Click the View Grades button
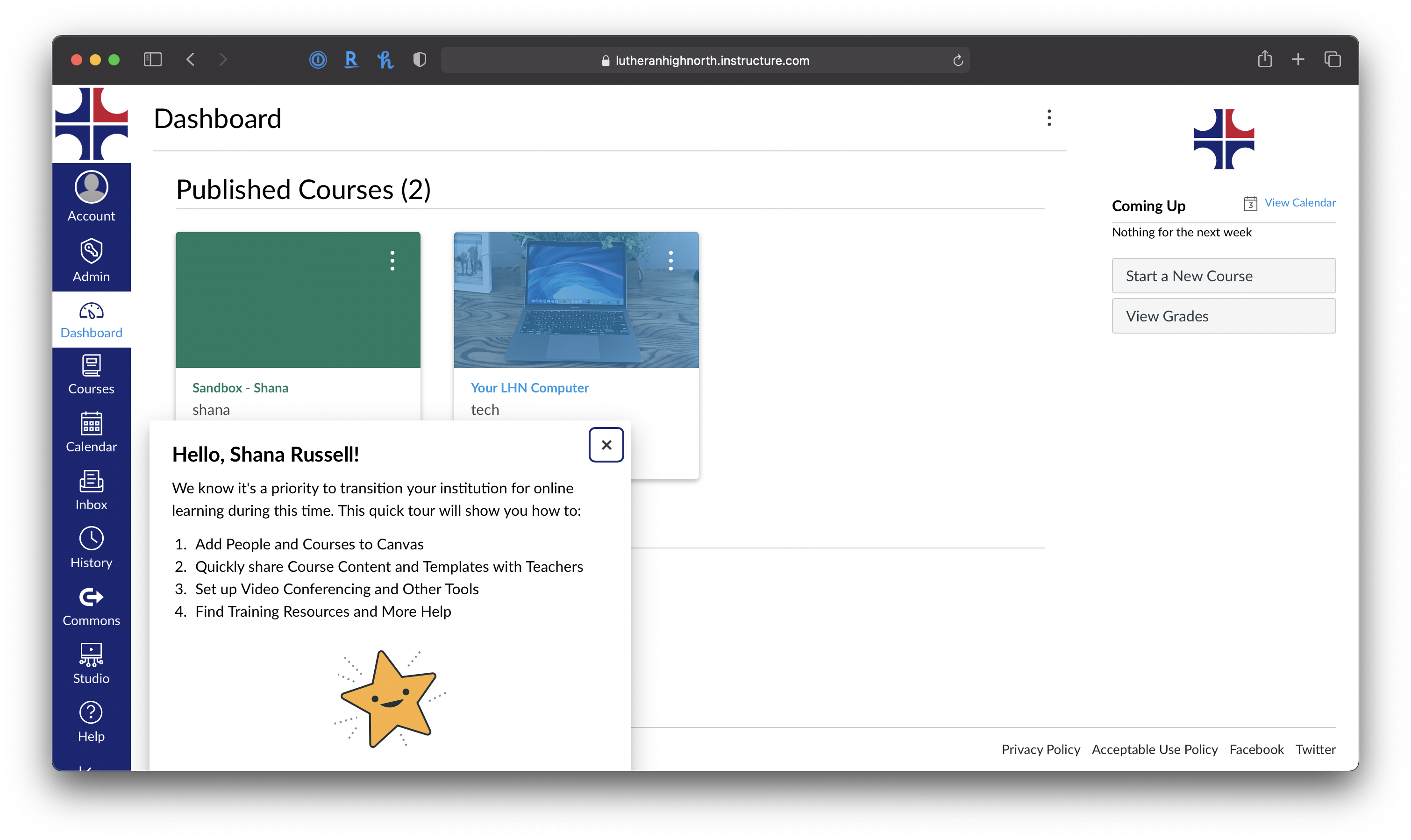The height and width of the screenshot is (840, 1411). click(1223, 316)
